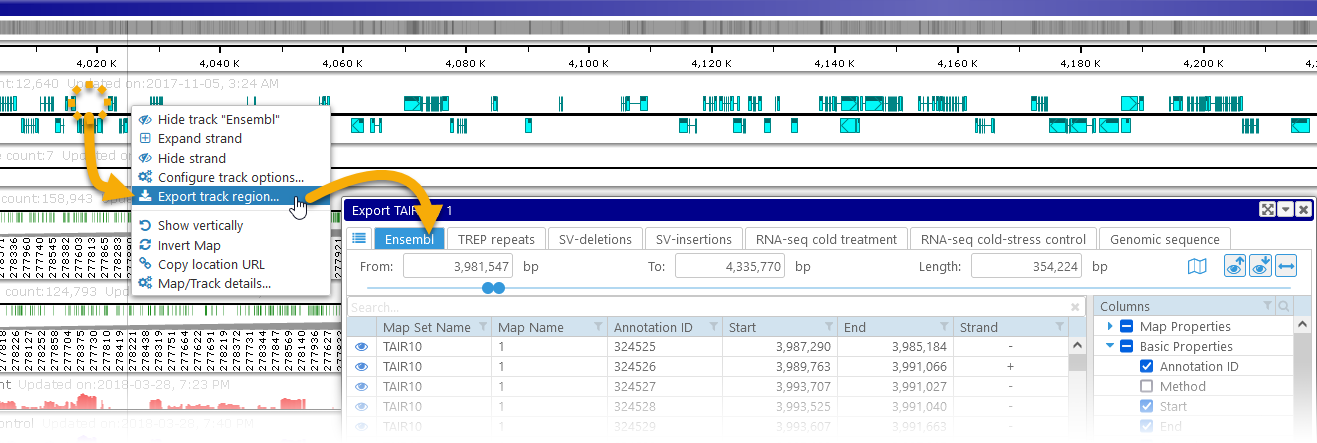Open the Genomic sequence tab
1317x443 pixels.
click(1164, 239)
